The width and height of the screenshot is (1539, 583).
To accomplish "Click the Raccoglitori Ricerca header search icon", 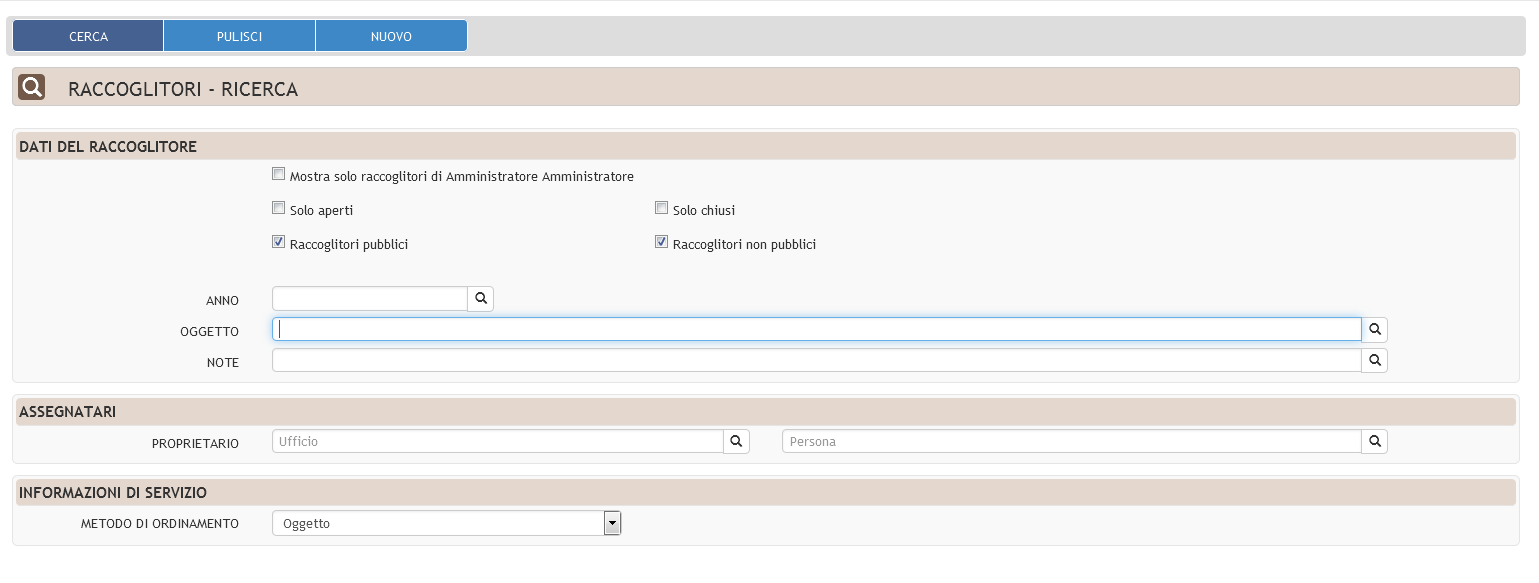I will click(x=32, y=88).
